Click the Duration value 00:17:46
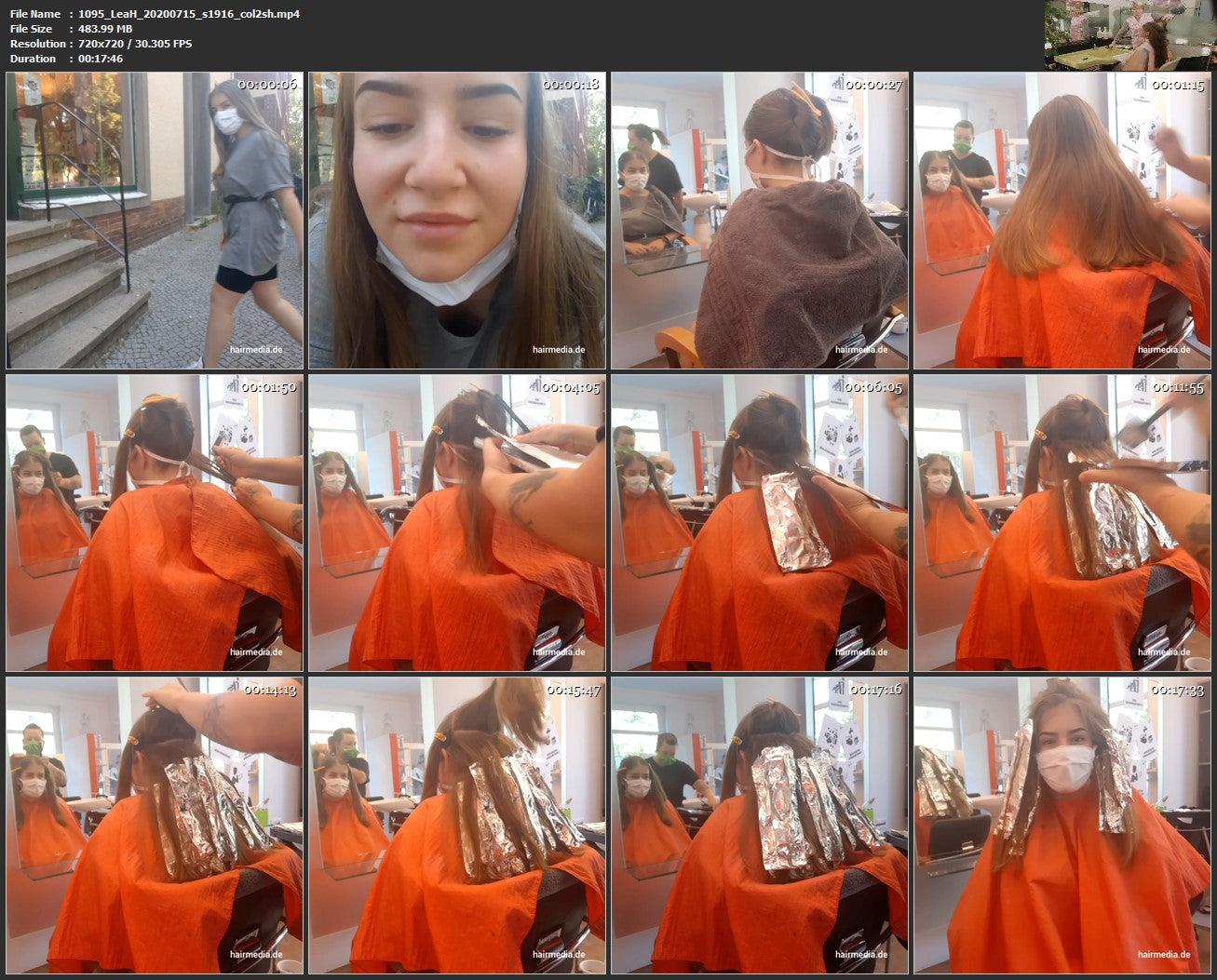Viewport: 1217px width, 980px height. tap(101, 59)
